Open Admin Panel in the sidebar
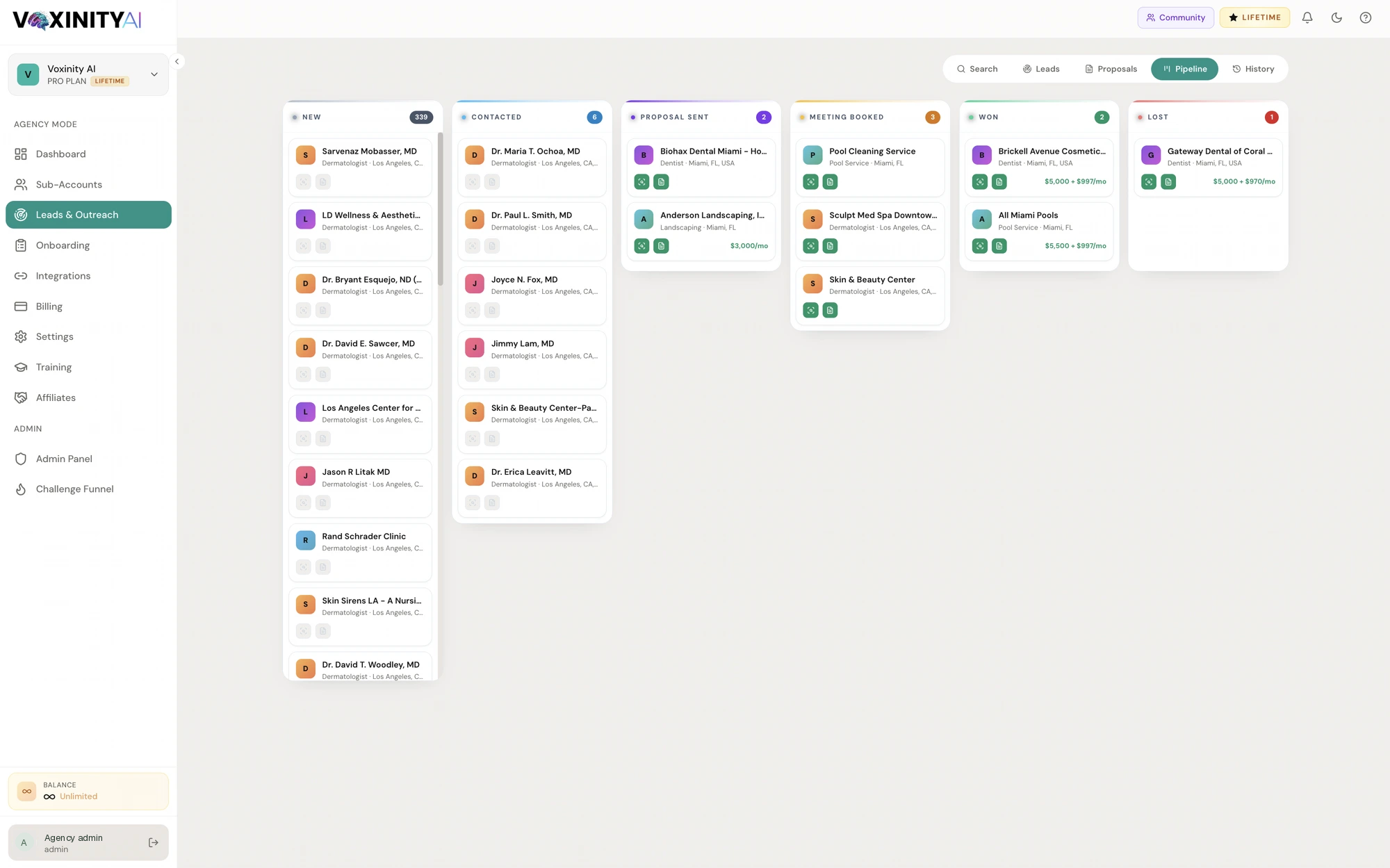 88,459
